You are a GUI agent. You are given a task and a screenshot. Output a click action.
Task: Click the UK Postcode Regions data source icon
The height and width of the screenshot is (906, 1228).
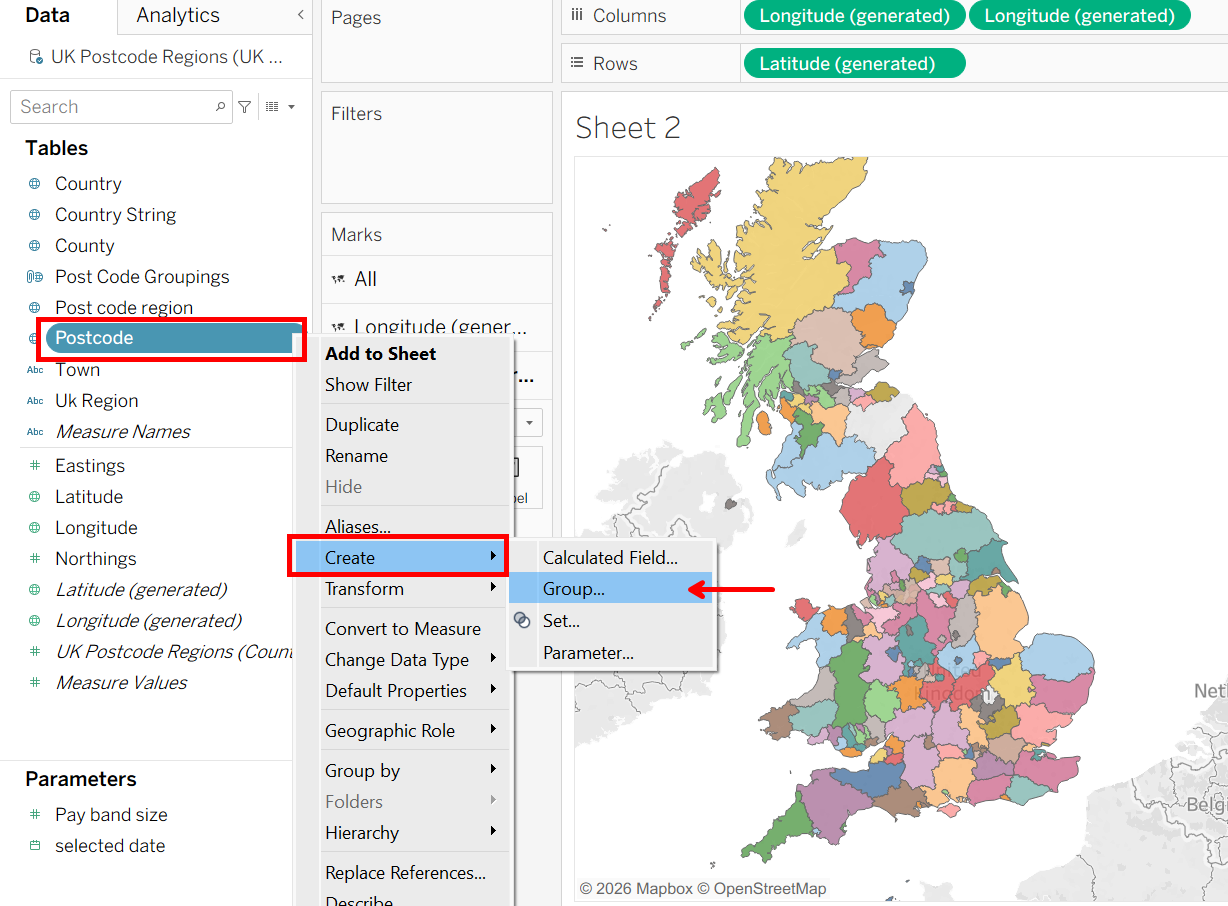36,57
